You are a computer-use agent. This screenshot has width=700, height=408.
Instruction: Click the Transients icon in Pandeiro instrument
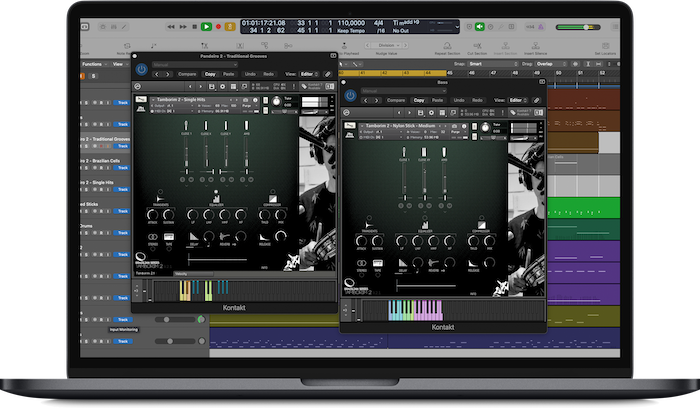coord(160,198)
